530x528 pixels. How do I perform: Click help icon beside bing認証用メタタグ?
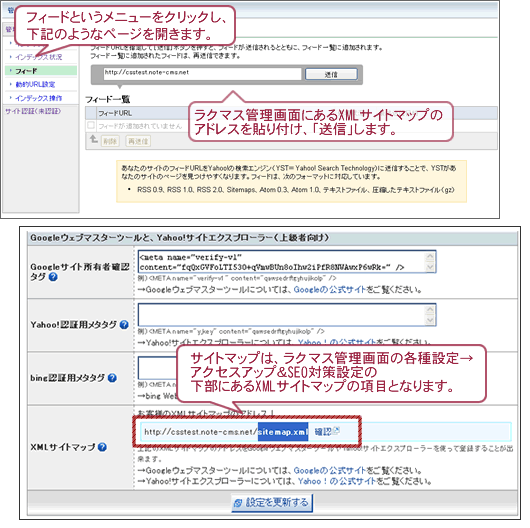[x=112, y=378]
